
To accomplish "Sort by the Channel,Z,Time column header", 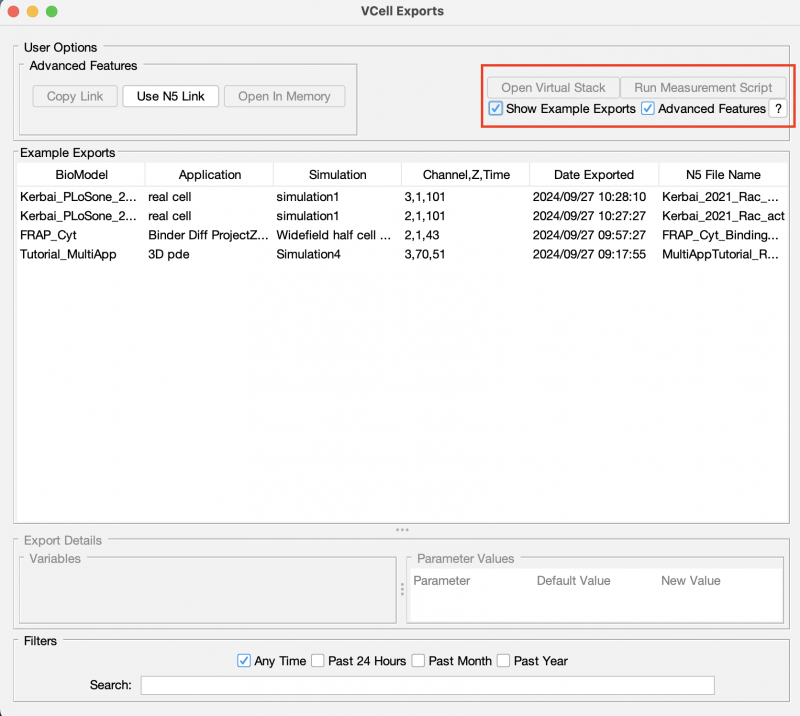I will 466,175.
